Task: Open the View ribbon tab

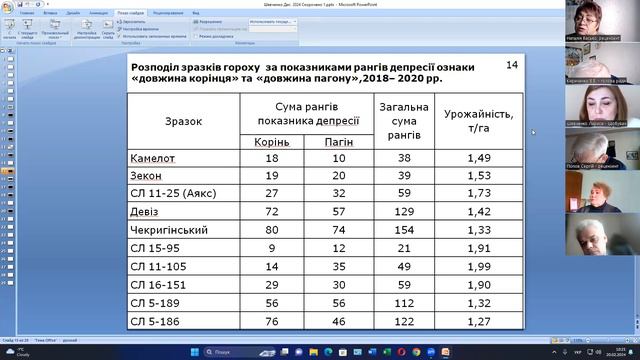Action: pos(196,13)
